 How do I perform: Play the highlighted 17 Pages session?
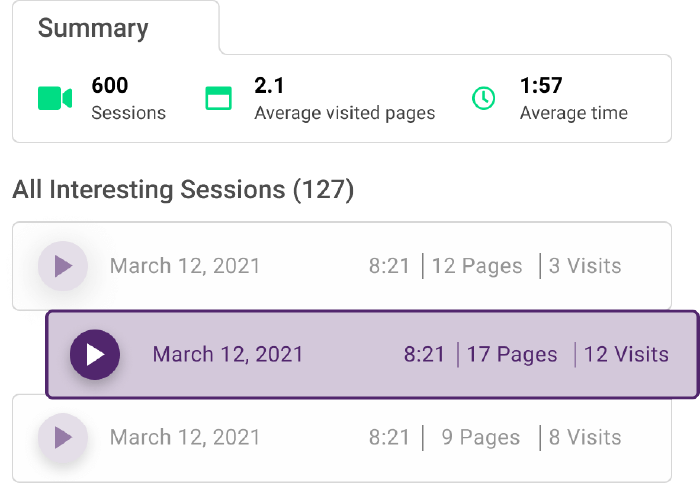(95, 355)
